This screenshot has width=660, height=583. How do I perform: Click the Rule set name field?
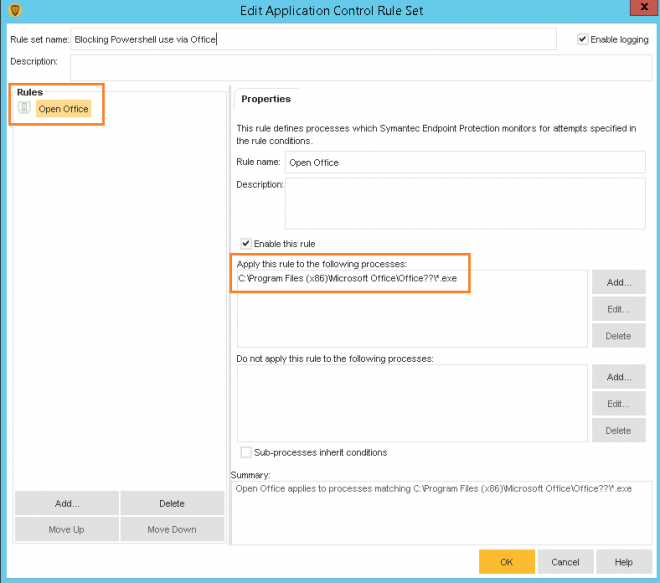tap(313, 39)
